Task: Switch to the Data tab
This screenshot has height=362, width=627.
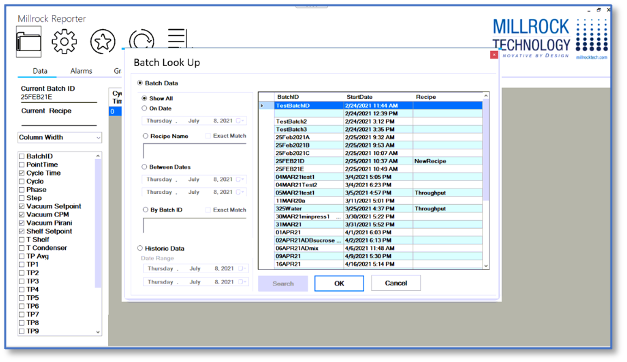Action: click(40, 71)
